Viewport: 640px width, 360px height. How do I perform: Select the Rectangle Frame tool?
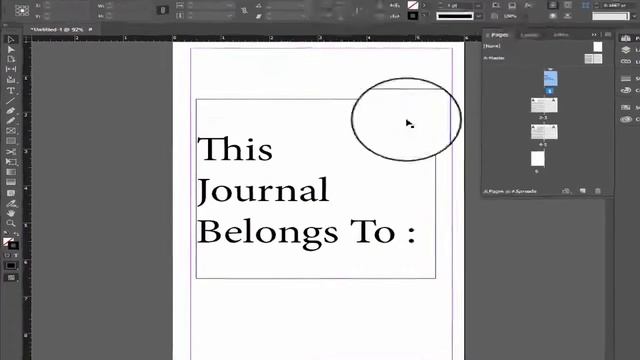pos(11,131)
